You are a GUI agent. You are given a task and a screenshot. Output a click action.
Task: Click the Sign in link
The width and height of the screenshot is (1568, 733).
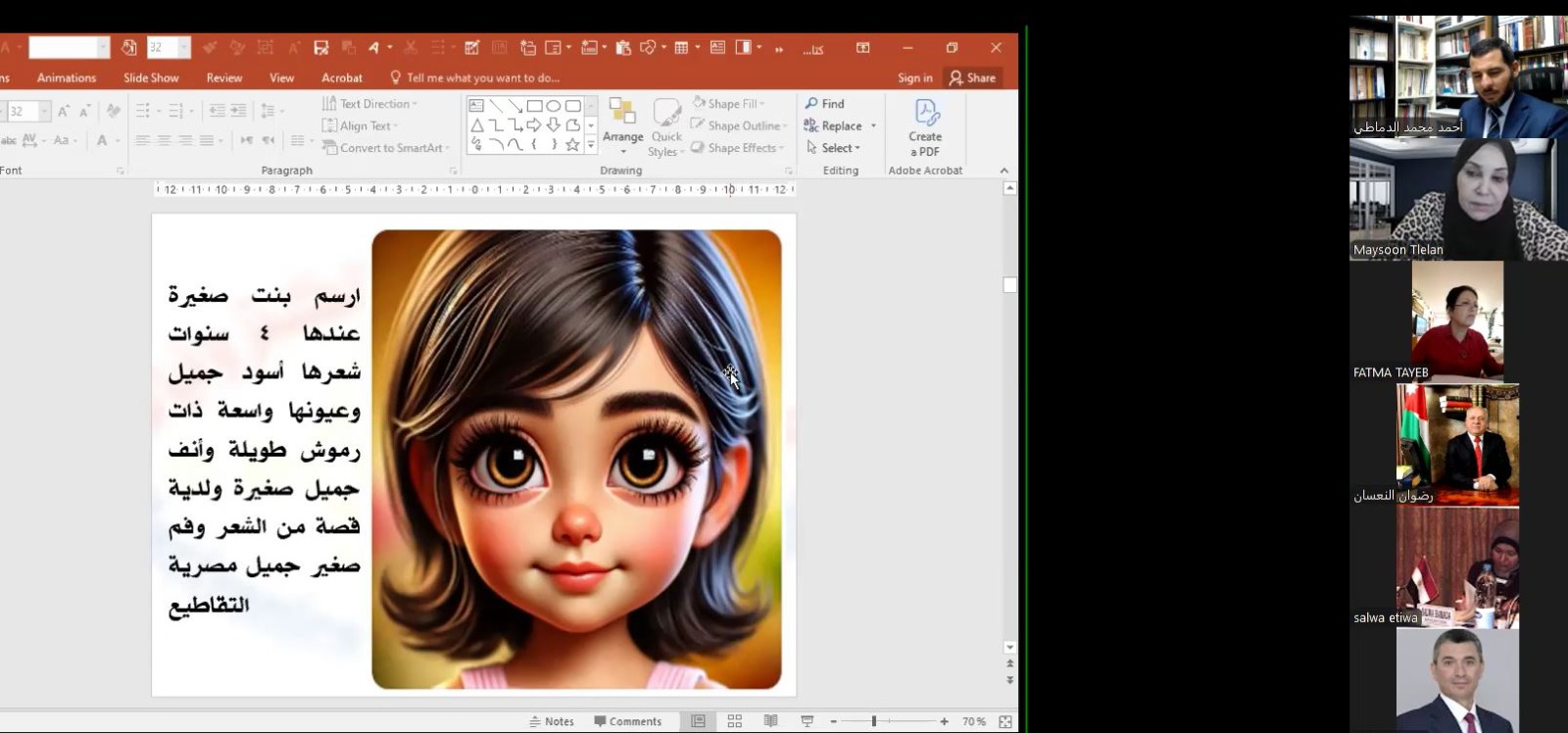tap(914, 77)
